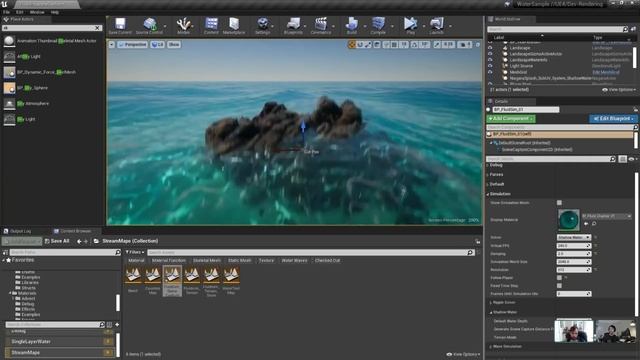Toggle Show Simulation Mesh checkbox

[559, 202]
